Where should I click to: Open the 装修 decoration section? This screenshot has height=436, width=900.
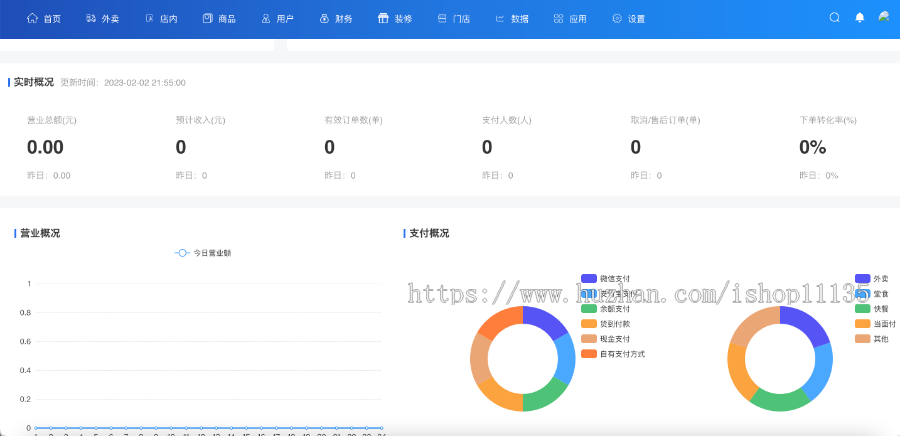click(394, 18)
